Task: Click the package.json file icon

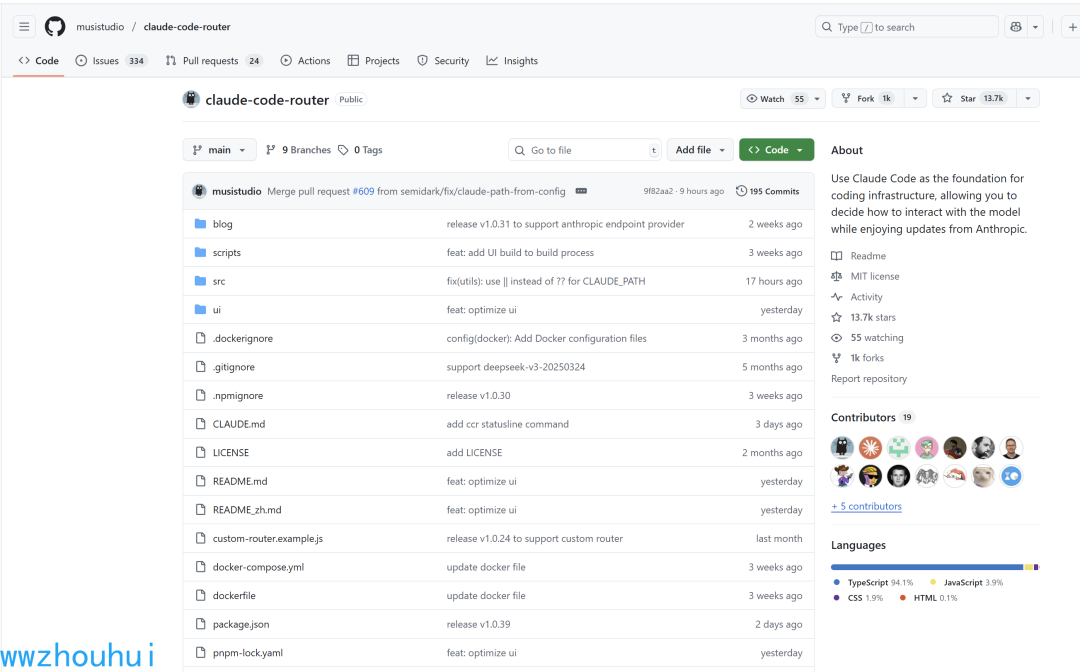Action: click(200, 624)
